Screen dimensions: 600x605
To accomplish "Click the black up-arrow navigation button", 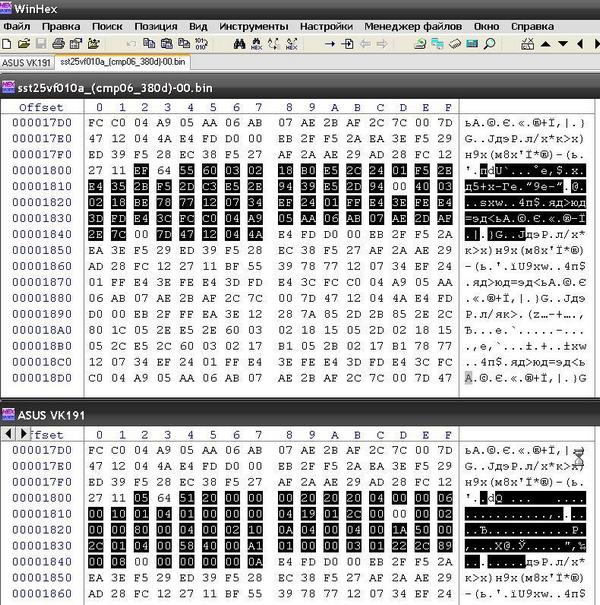I will 546,44.
